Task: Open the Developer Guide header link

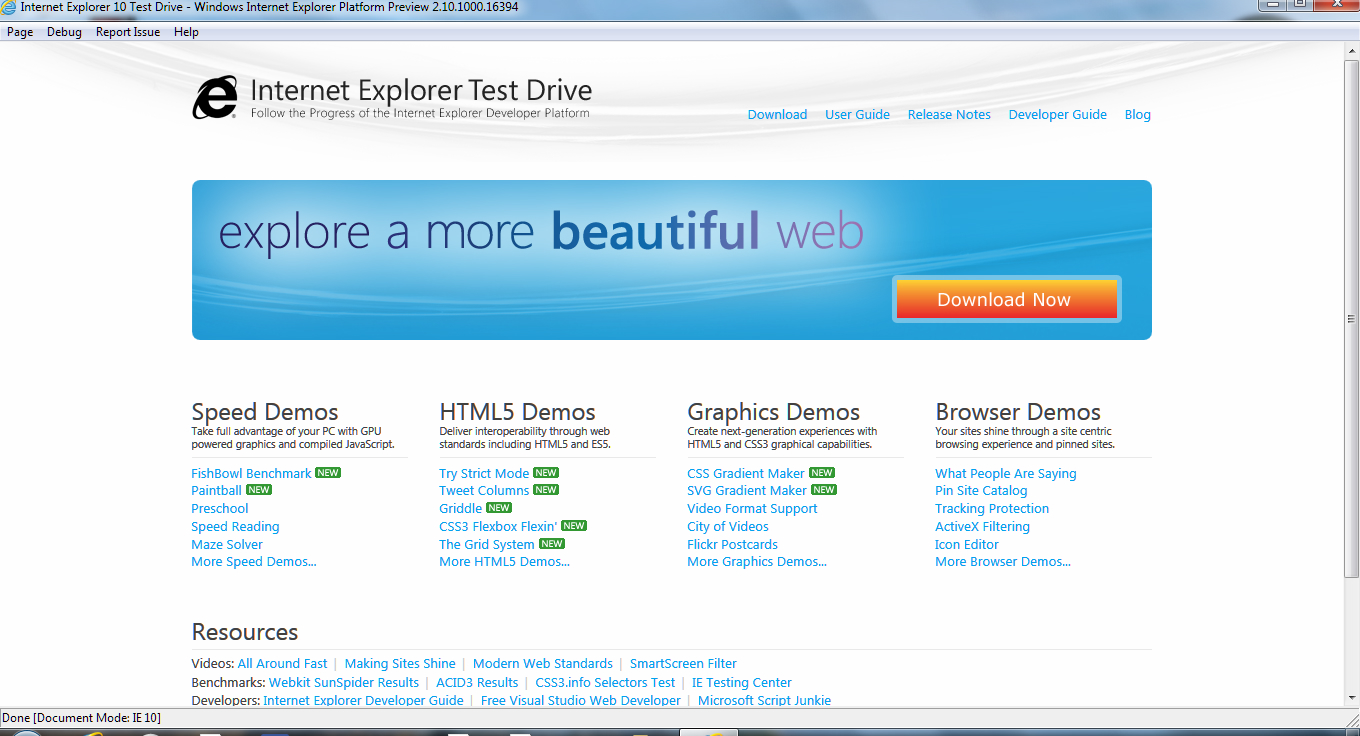Action: pyautogui.click(x=1057, y=115)
